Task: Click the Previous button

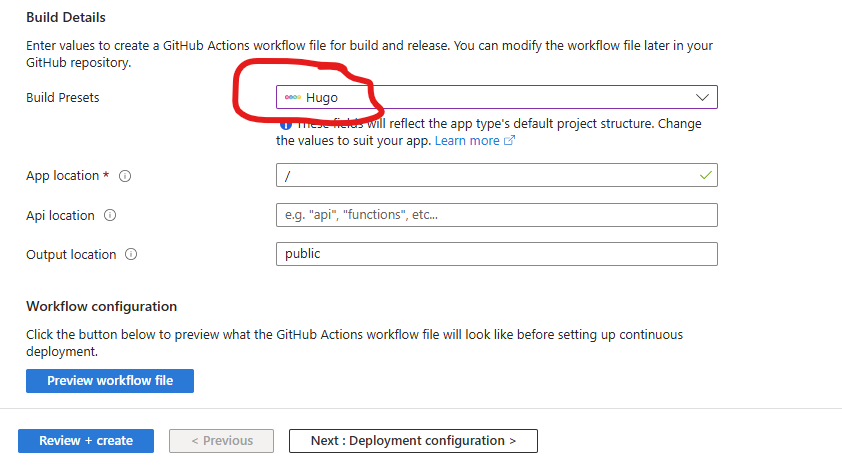Action: pos(221,441)
